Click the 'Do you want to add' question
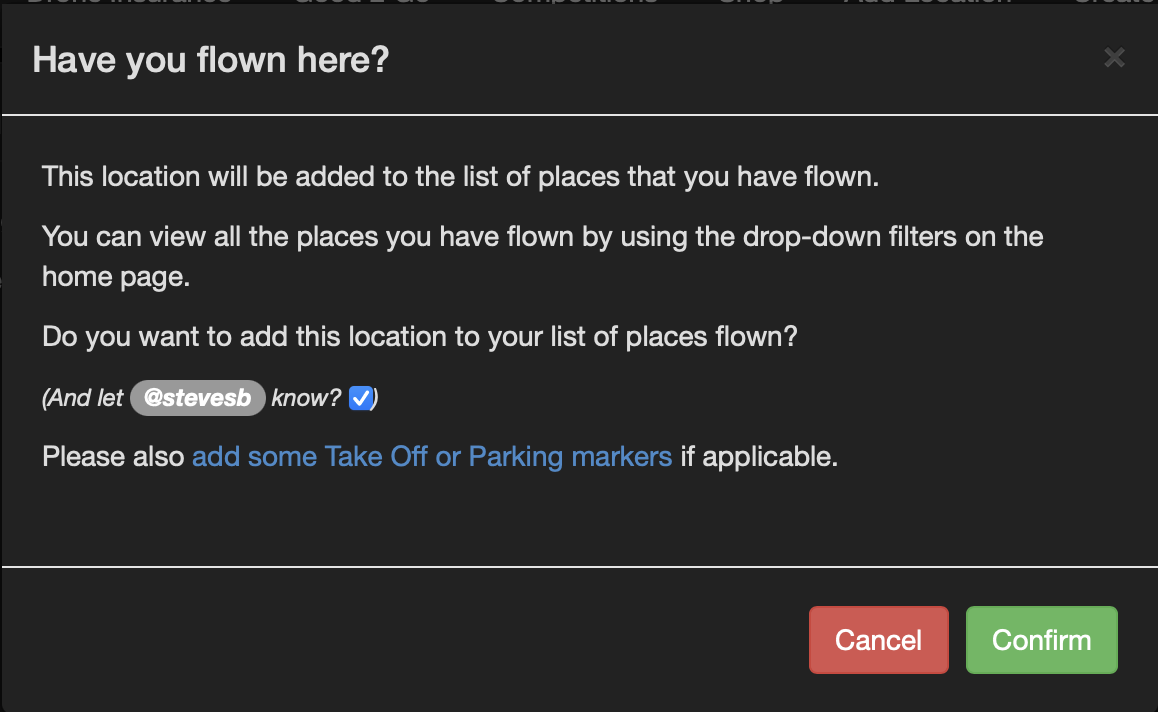1158x712 pixels. [419, 336]
